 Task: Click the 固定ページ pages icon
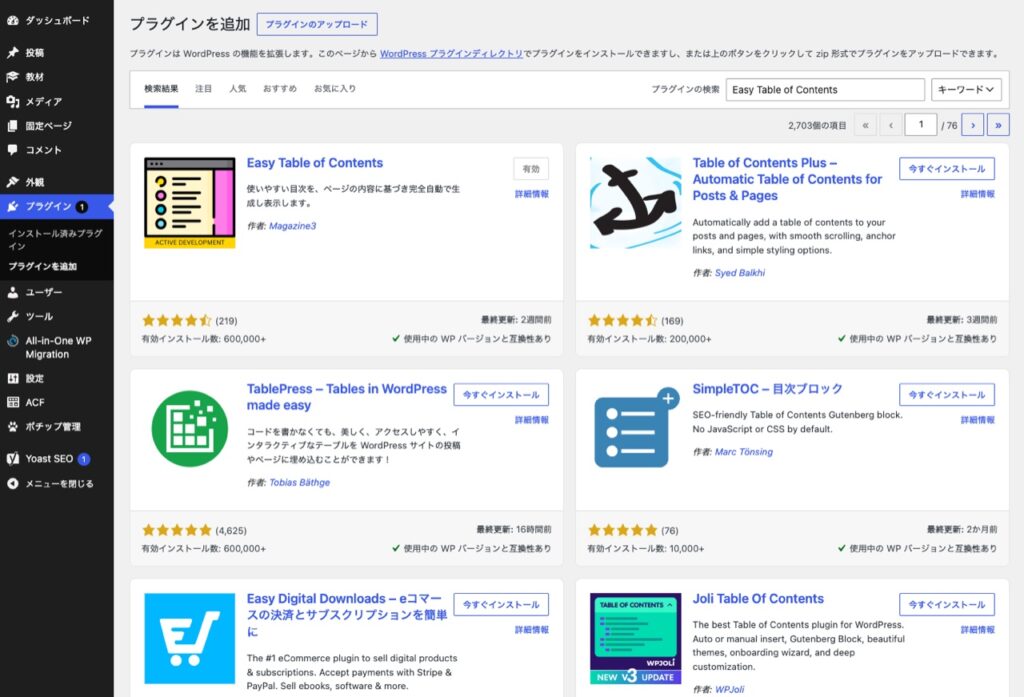tap(12, 125)
